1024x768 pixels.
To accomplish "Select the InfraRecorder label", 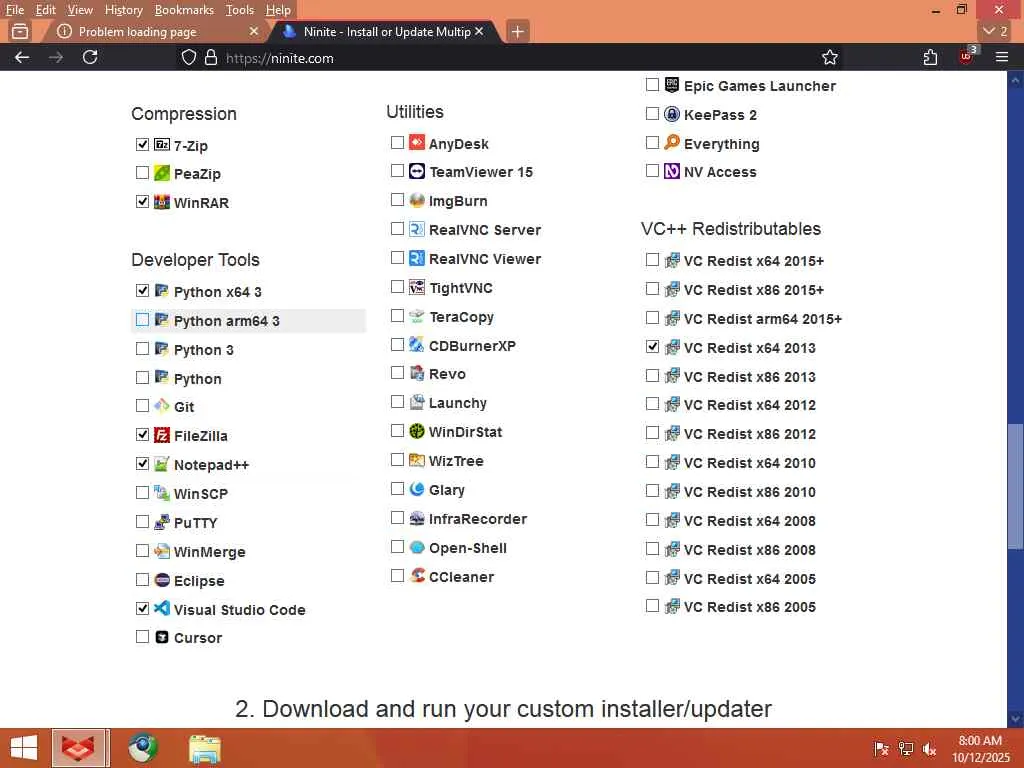I will click(x=478, y=519).
